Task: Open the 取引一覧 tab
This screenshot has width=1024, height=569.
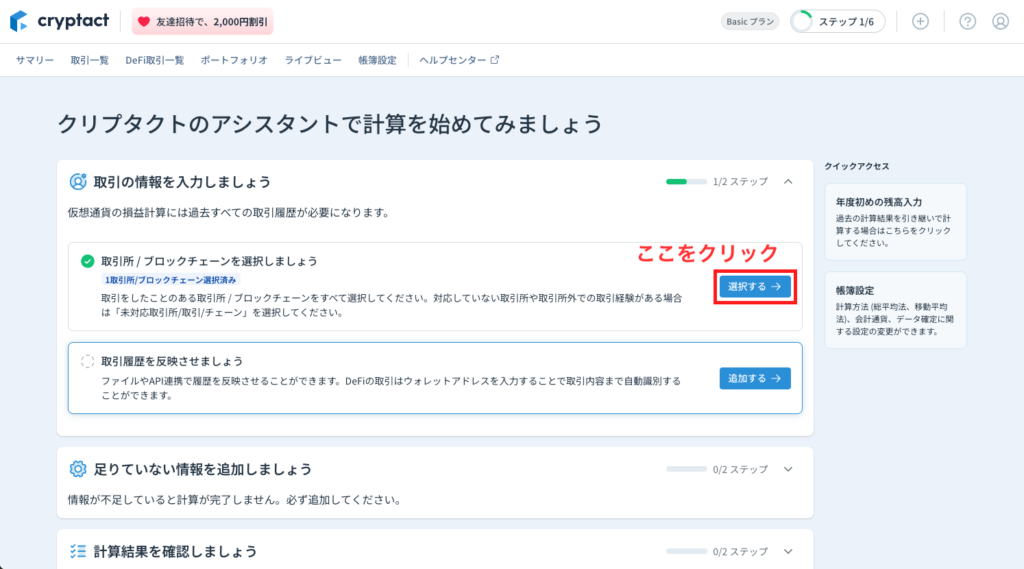Action: (x=89, y=60)
